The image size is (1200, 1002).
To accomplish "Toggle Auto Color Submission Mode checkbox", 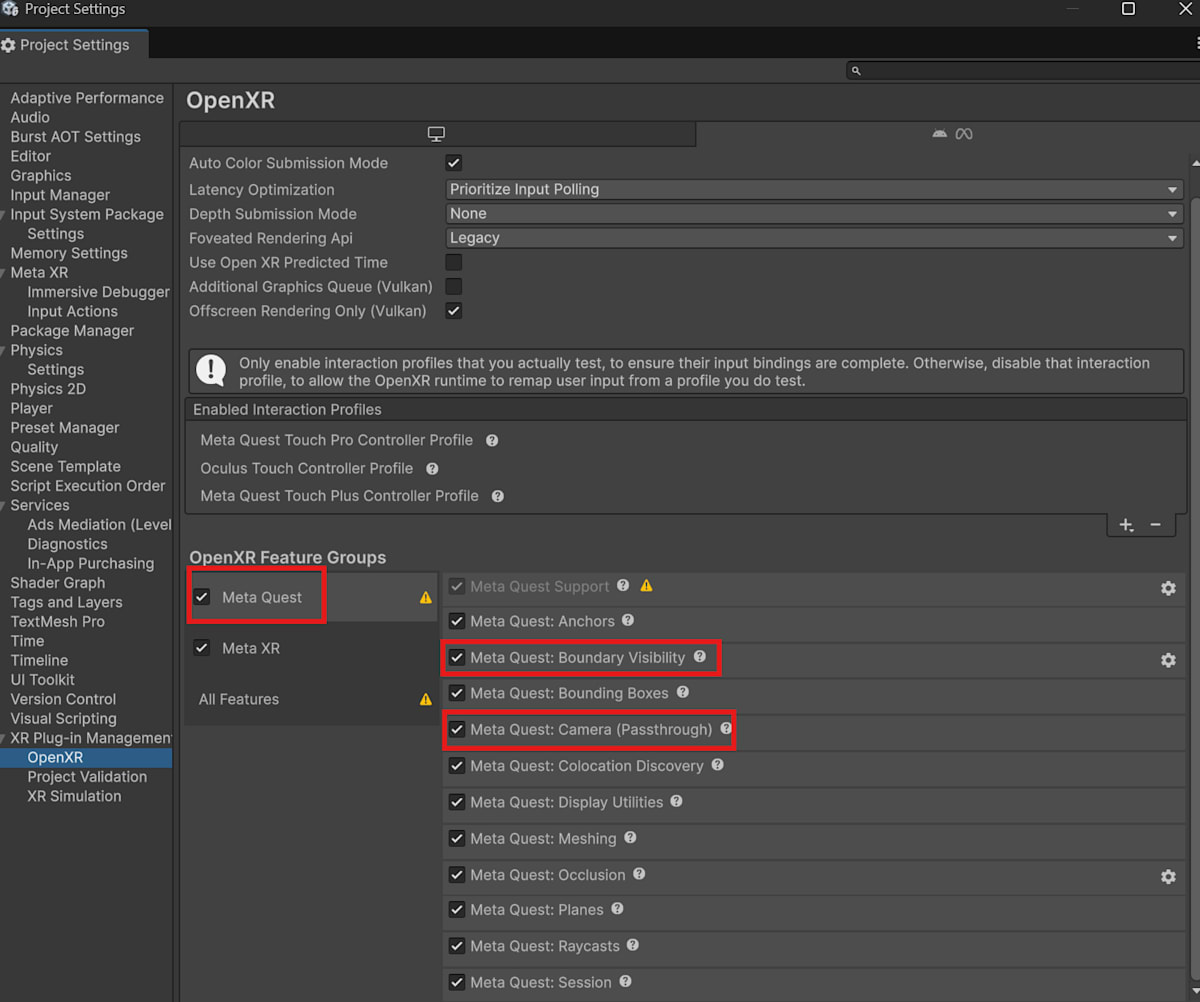I will click(454, 163).
